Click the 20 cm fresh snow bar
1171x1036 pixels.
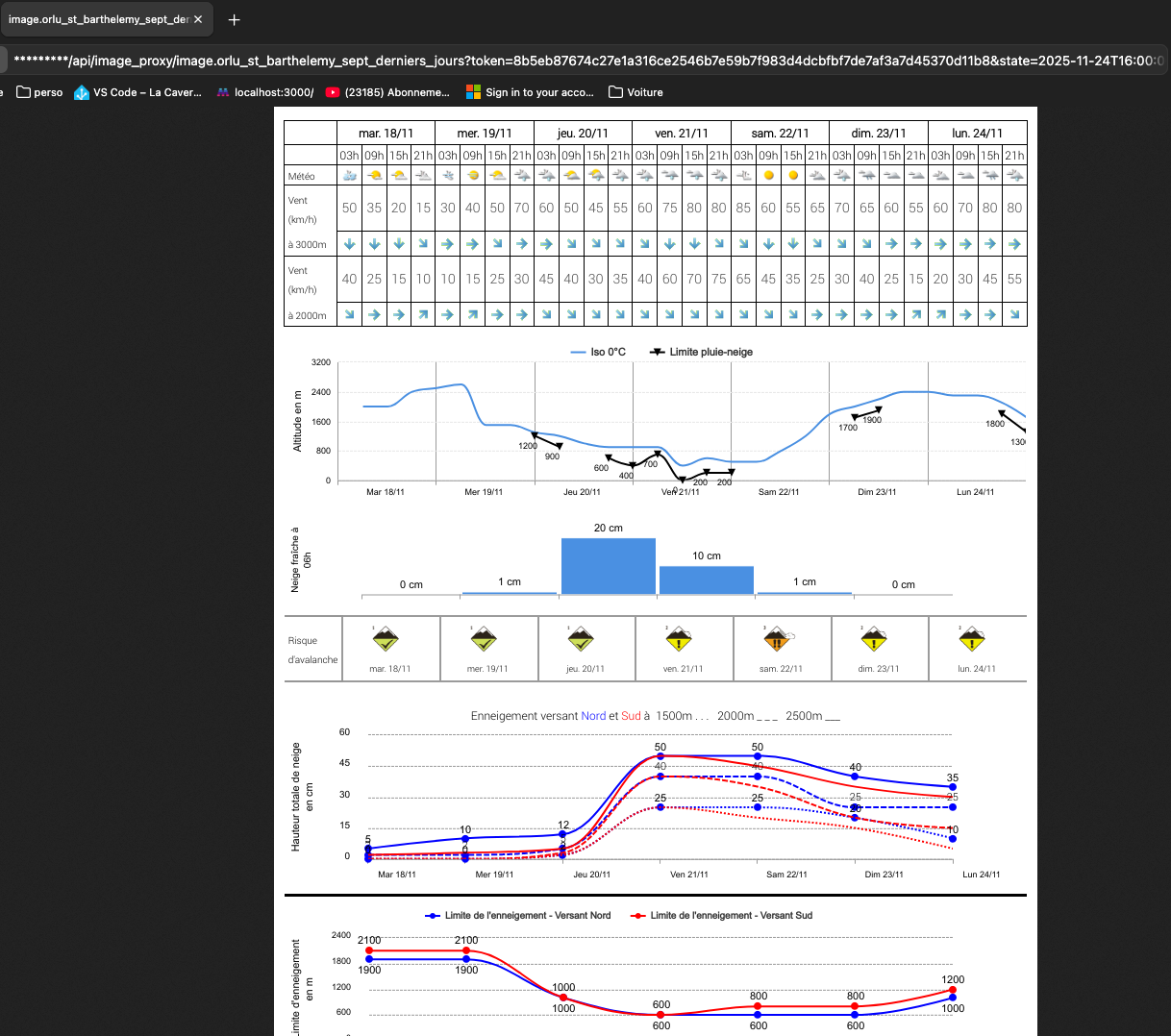pos(608,566)
